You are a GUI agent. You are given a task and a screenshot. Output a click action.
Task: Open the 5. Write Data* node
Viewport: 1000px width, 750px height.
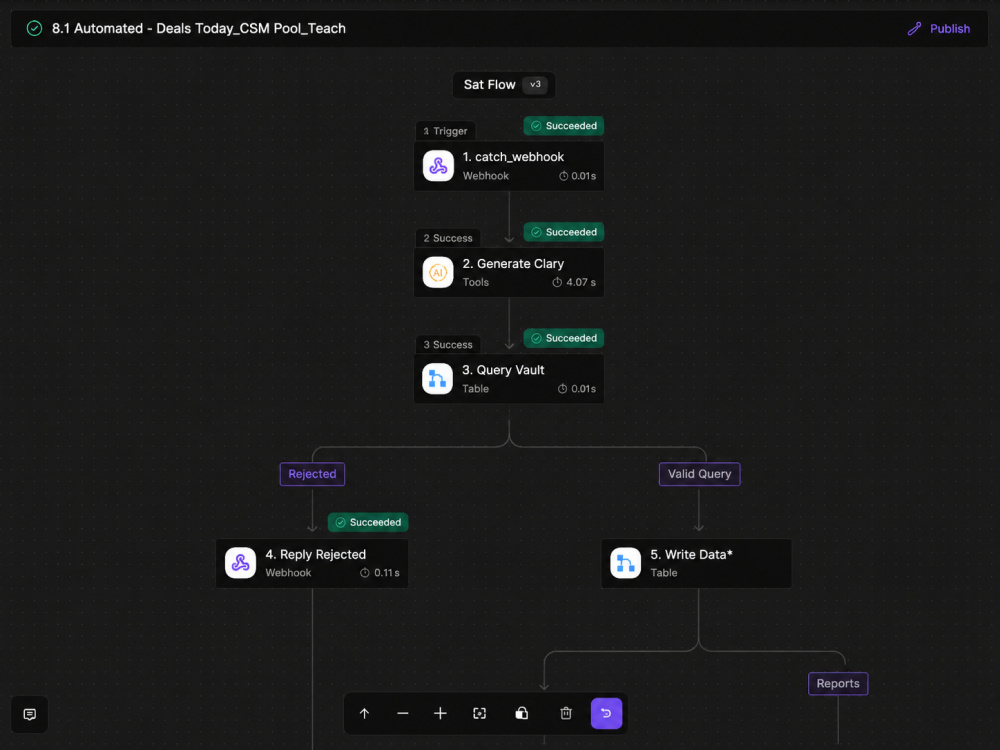[696, 563]
